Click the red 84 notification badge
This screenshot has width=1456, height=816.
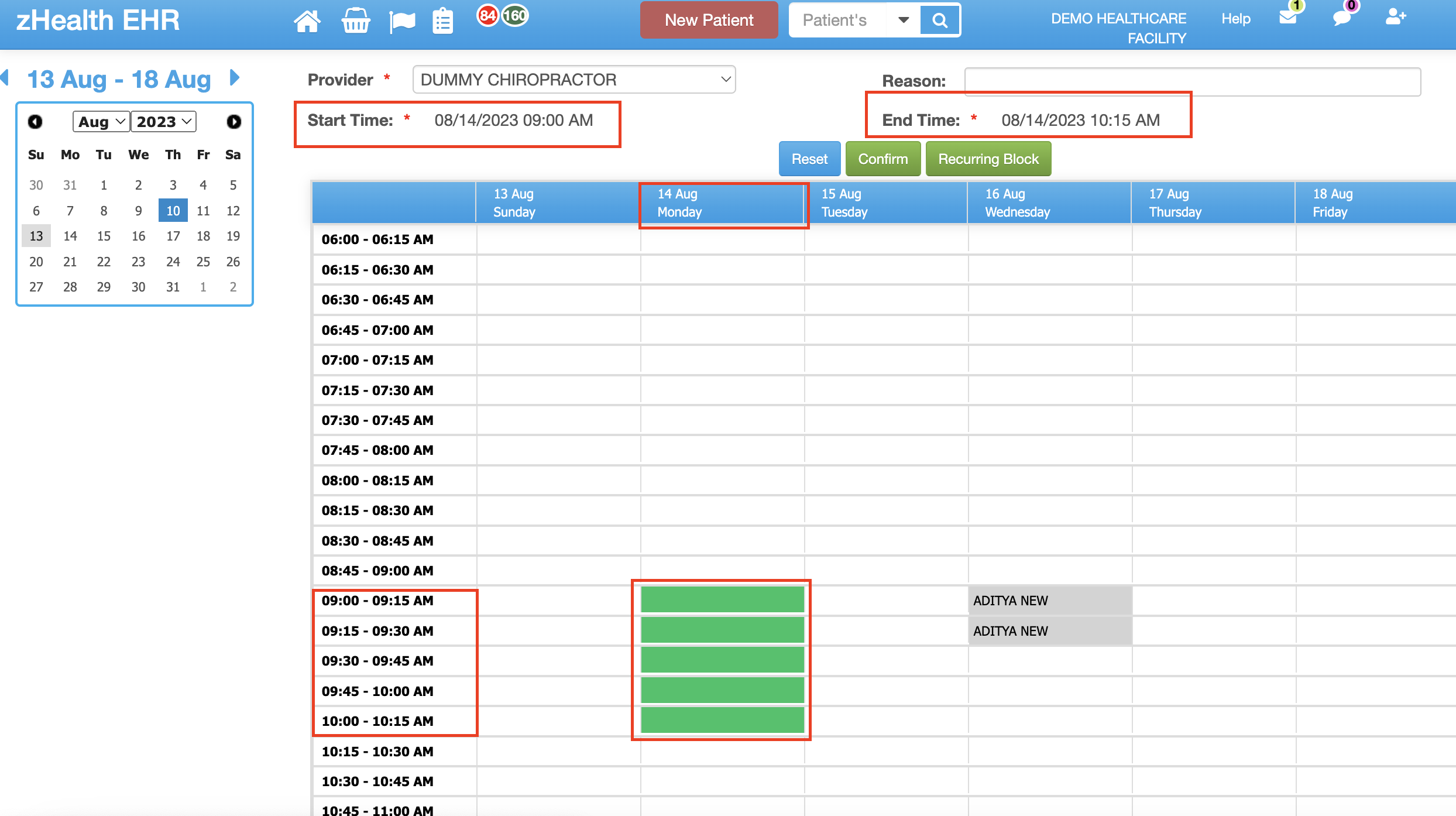tap(489, 15)
